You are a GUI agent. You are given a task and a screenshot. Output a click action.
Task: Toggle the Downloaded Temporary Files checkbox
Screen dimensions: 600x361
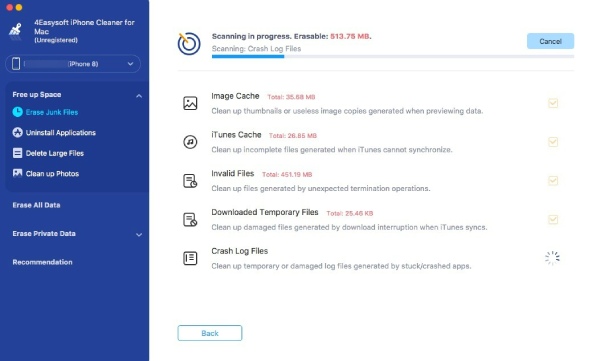point(553,219)
